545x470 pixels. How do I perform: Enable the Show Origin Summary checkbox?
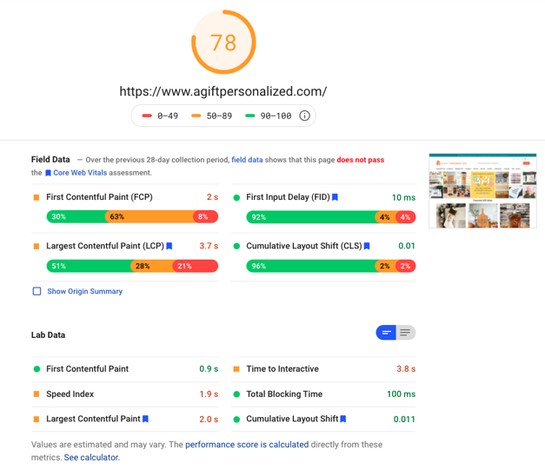click(x=37, y=291)
